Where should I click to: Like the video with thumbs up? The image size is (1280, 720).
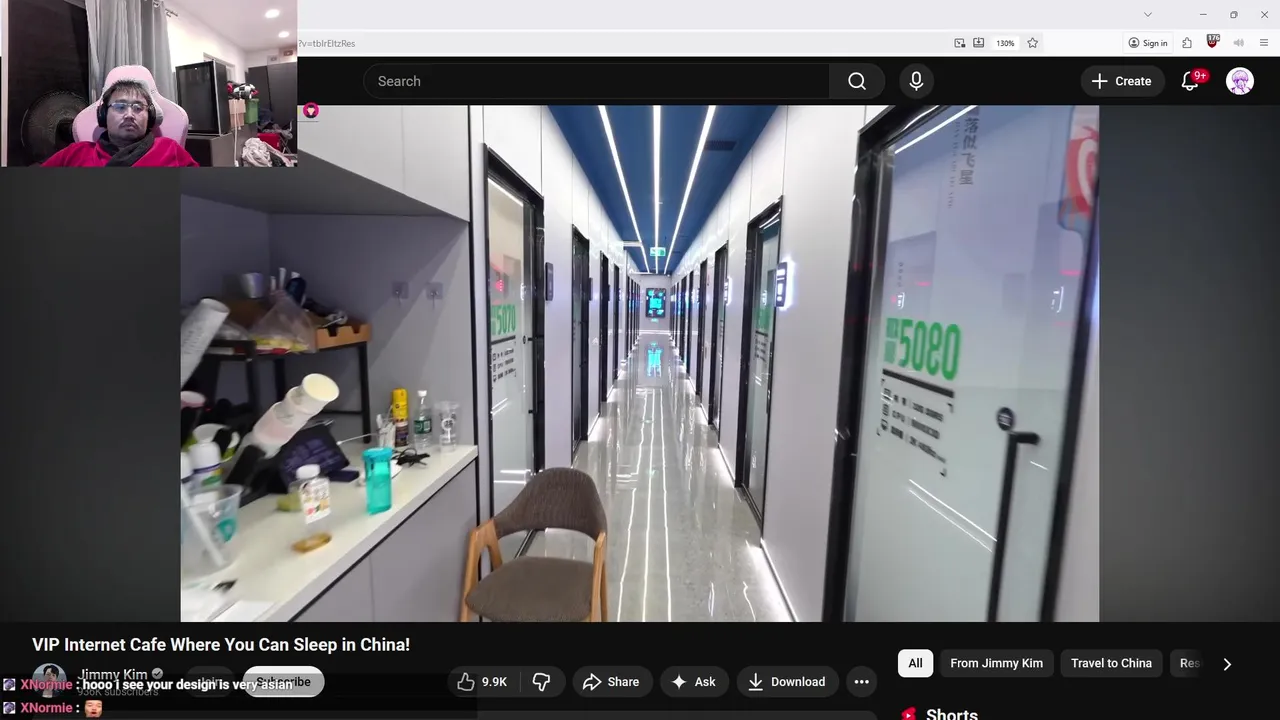coord(481,682)
